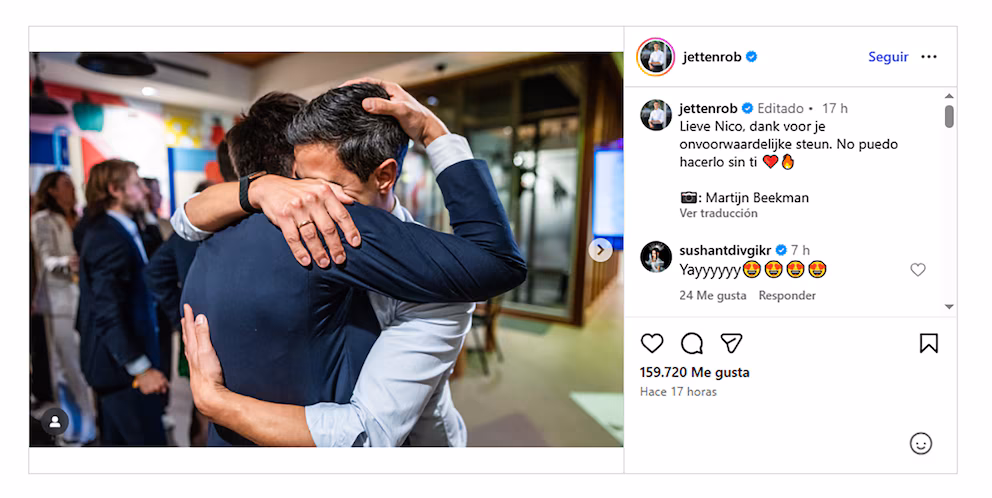Open the emoji picker smiley icon
Screen dimensions: 992x498
[921, 444]
